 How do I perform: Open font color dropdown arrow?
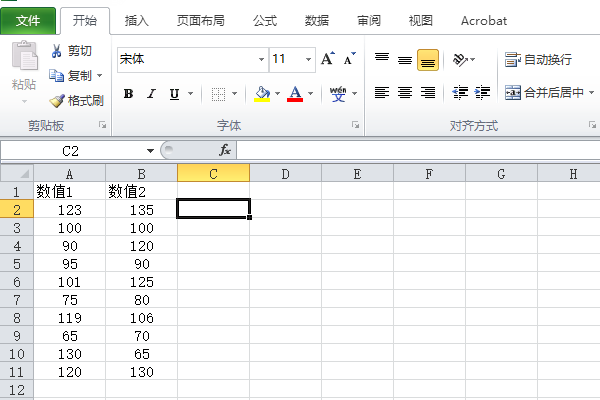311,93
